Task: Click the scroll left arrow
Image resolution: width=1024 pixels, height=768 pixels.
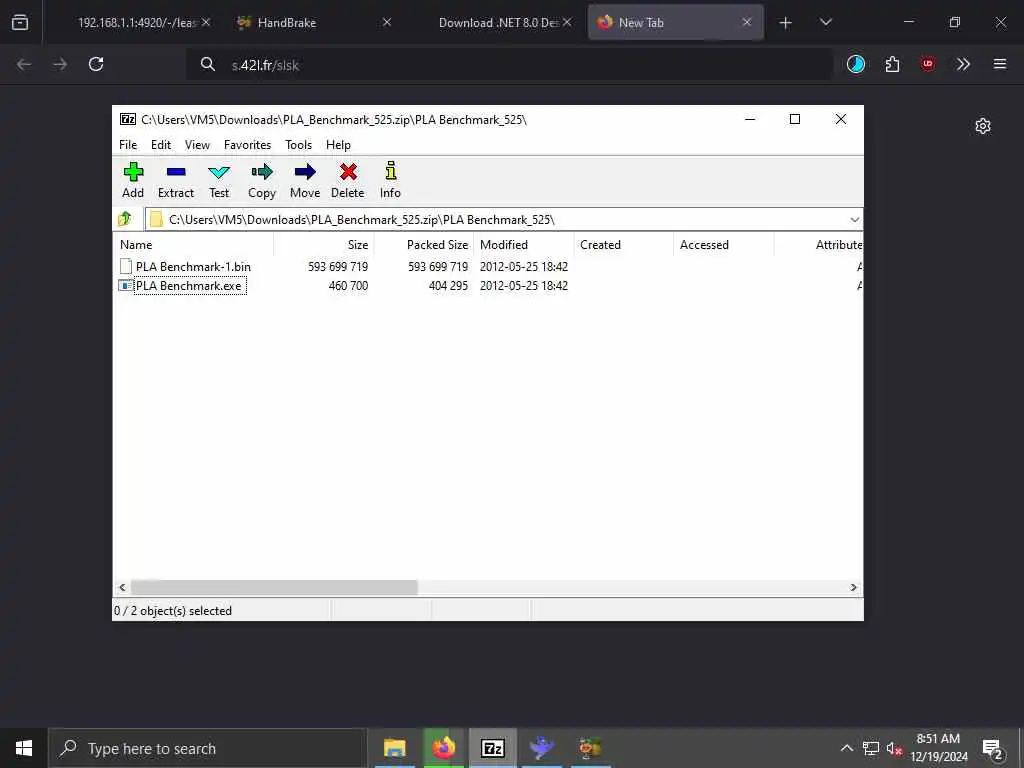Action: [122, 587]
